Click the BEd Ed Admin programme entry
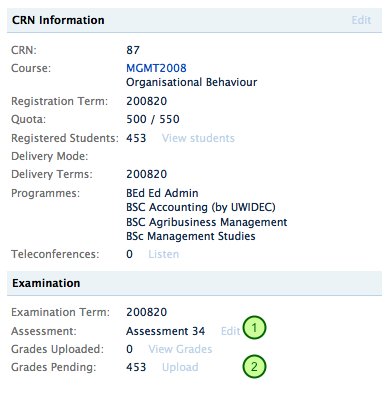Viewport: 388px width, 407px height. [x=162, y=193]
